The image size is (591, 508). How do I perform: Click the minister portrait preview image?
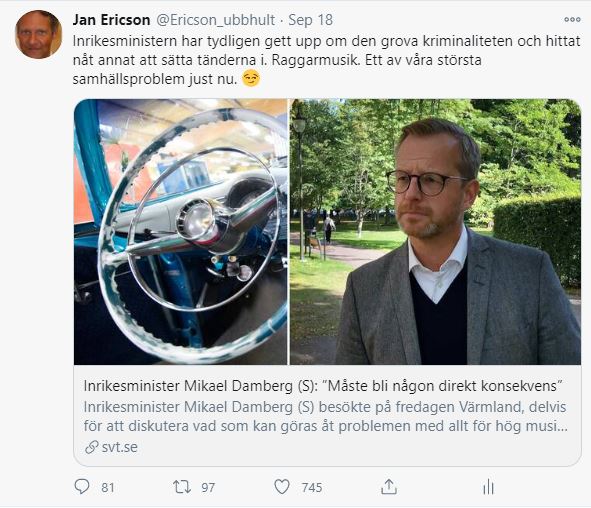pyautogui.click(x=435, y=232)
